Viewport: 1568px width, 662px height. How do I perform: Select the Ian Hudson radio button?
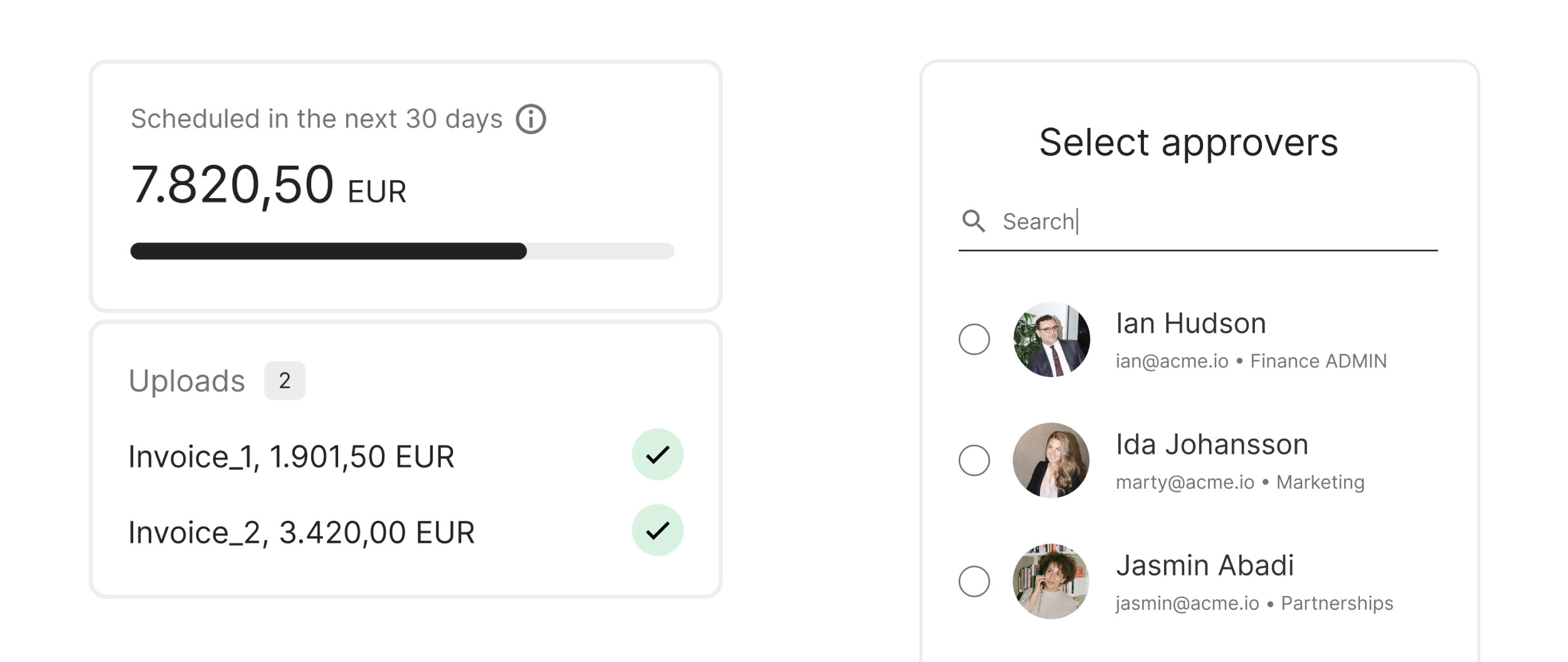pyautogui.click(x=974, y=339)
